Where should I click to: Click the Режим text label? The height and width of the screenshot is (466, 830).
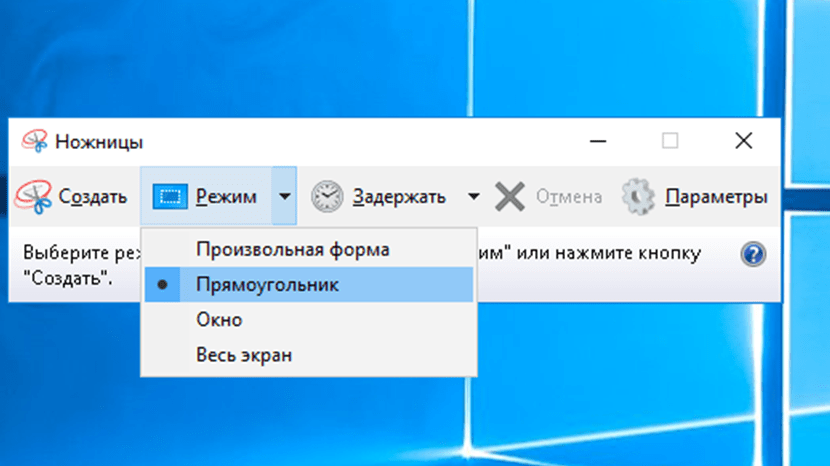pyautogui.click(x=226, y=196)
